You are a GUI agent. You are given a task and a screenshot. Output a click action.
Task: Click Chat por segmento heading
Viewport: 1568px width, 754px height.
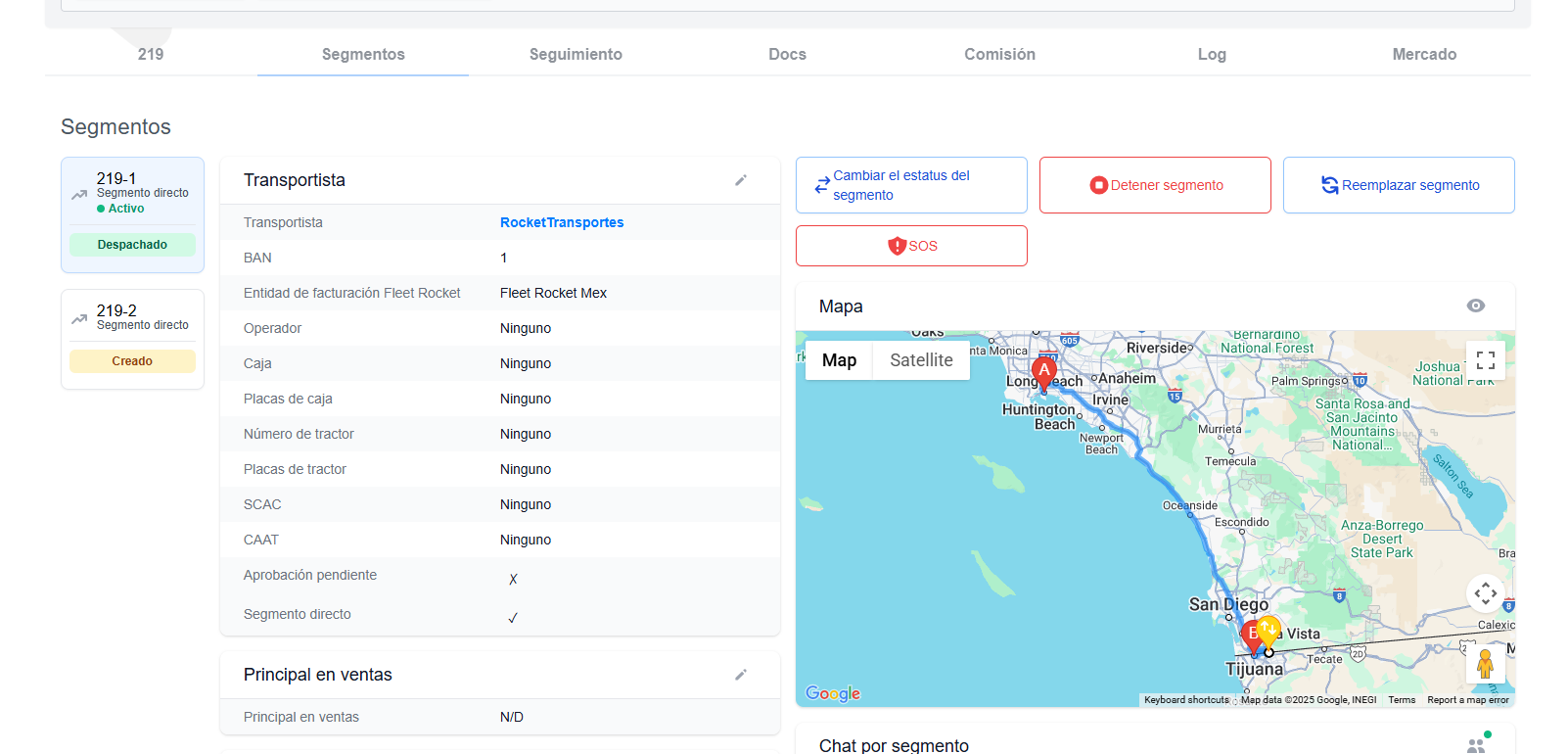click(x=894, y=745)
